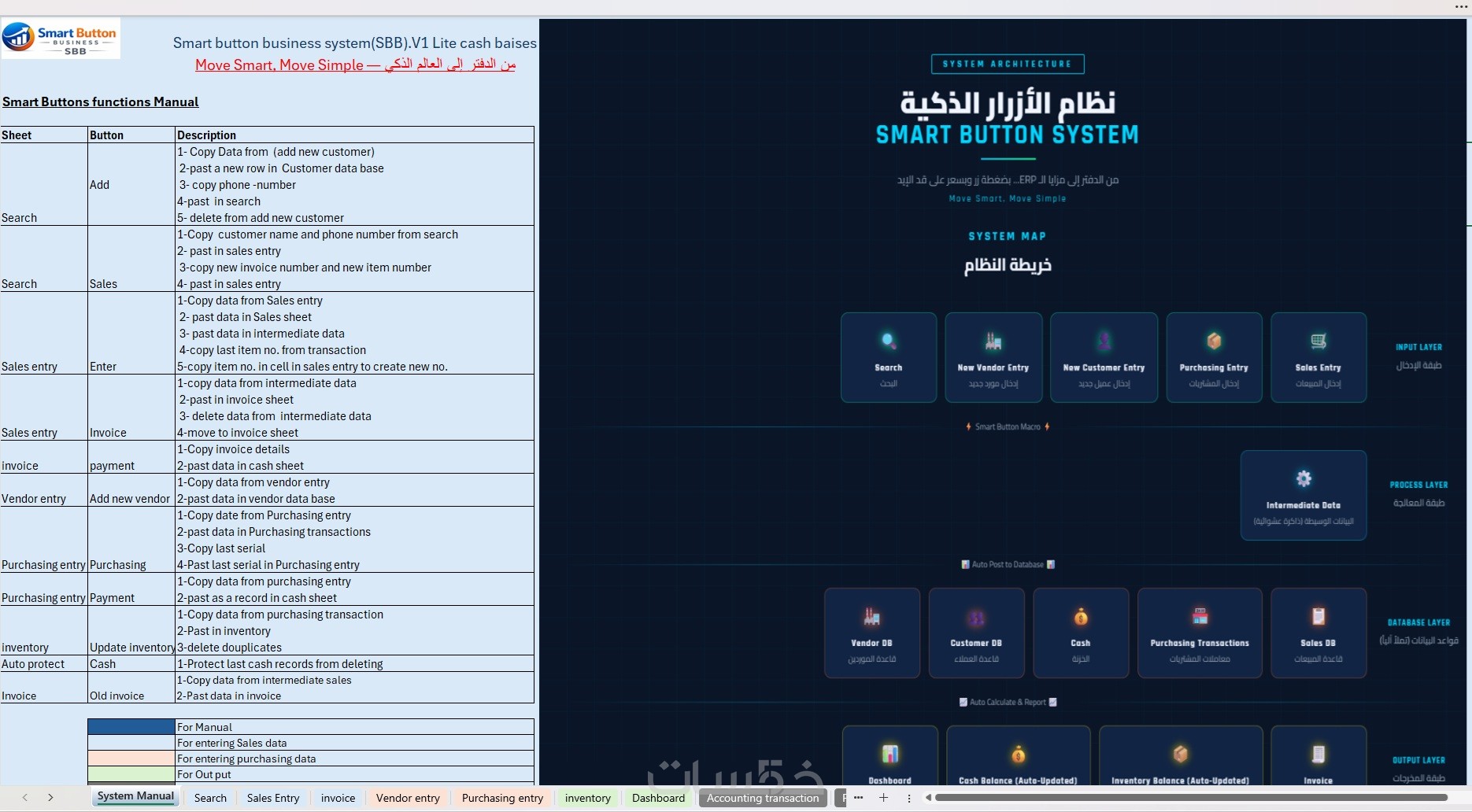Click the Purchasing Transactions store icon
1472x812 pixels.
pos(1200,616)
